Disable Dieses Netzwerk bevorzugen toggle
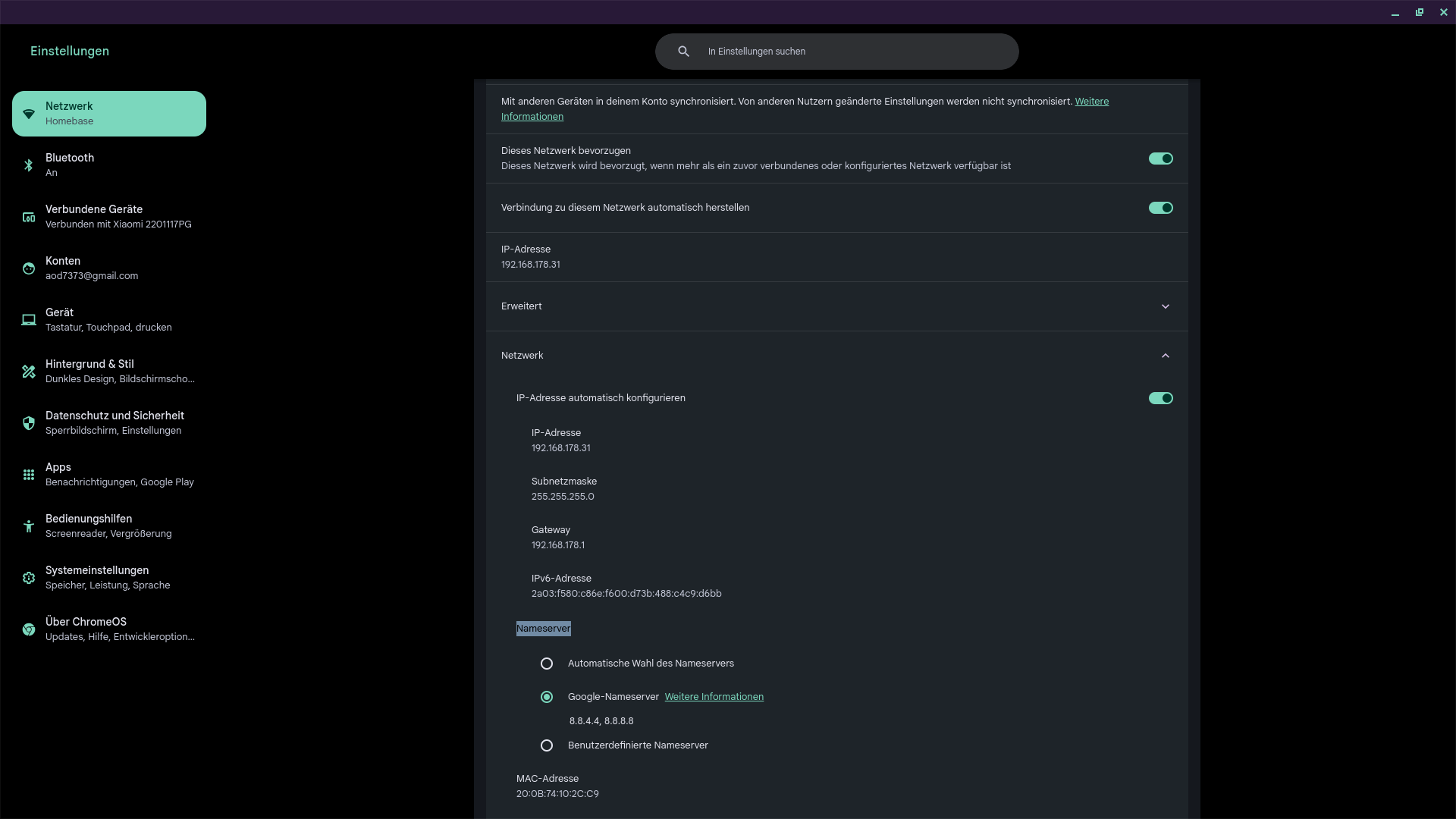Screen dimensions: 1456x819 (1160, 158)
